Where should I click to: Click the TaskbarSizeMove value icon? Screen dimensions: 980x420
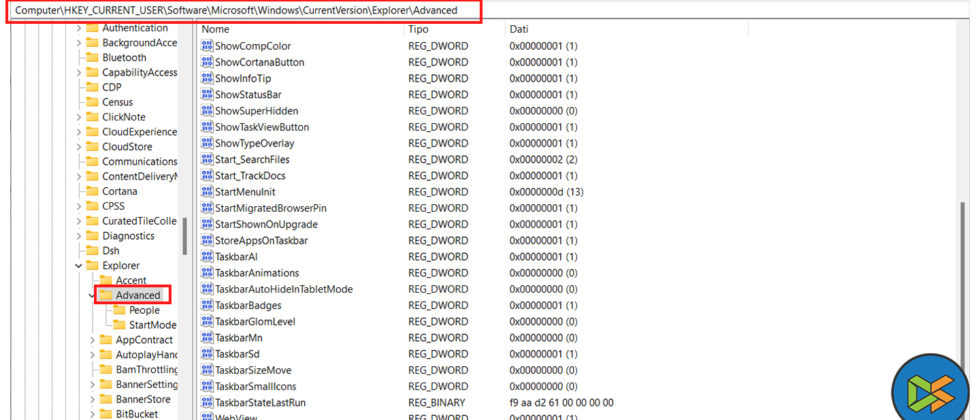pyautogui.click(x=207, y=371)
